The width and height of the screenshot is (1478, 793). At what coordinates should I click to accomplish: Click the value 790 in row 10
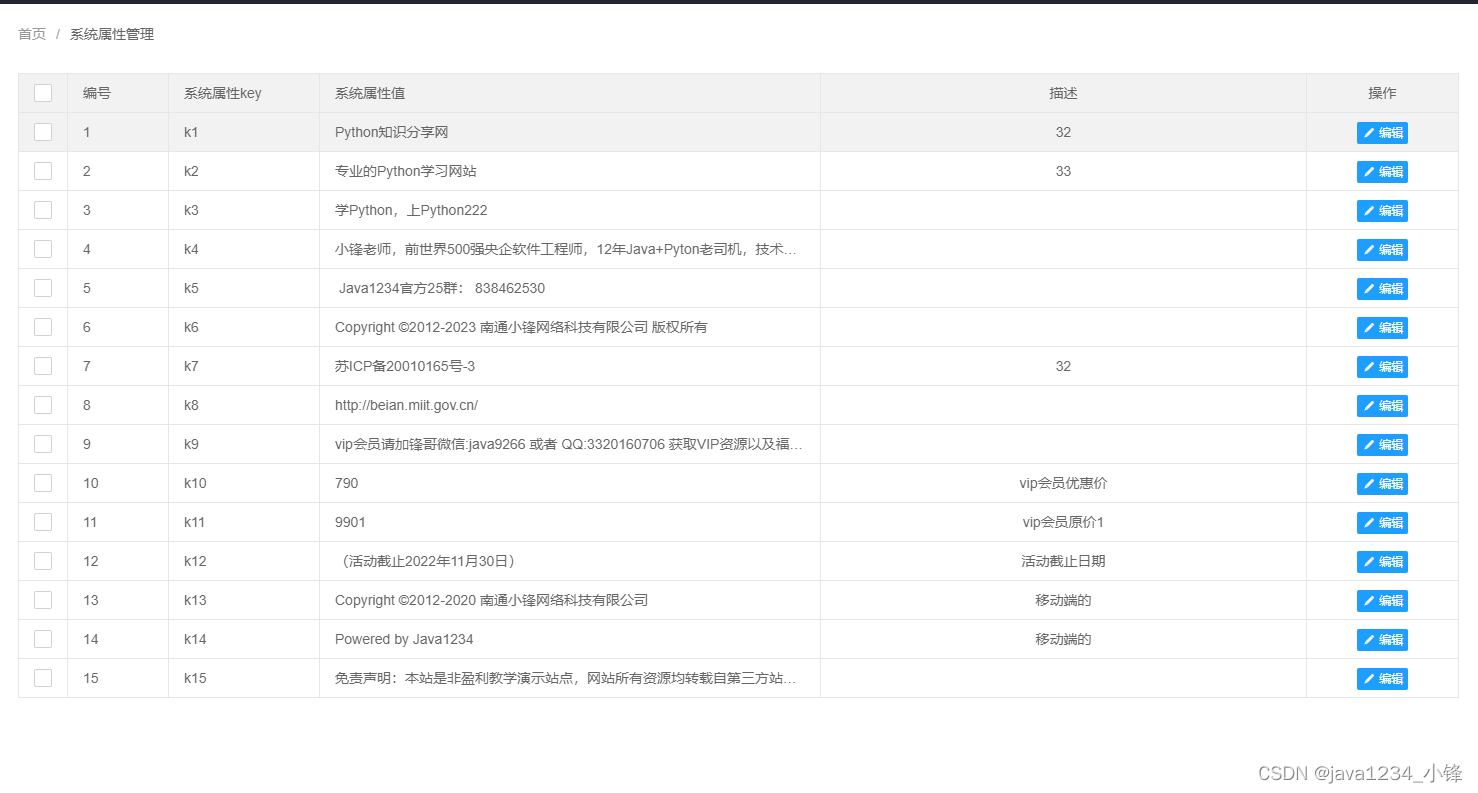(x=346, y=483)
